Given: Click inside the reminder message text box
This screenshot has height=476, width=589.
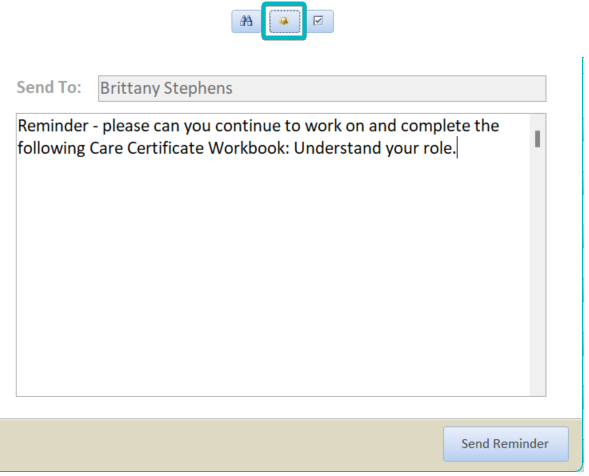Looking at the screenshot, I should (x=273, y=255).
